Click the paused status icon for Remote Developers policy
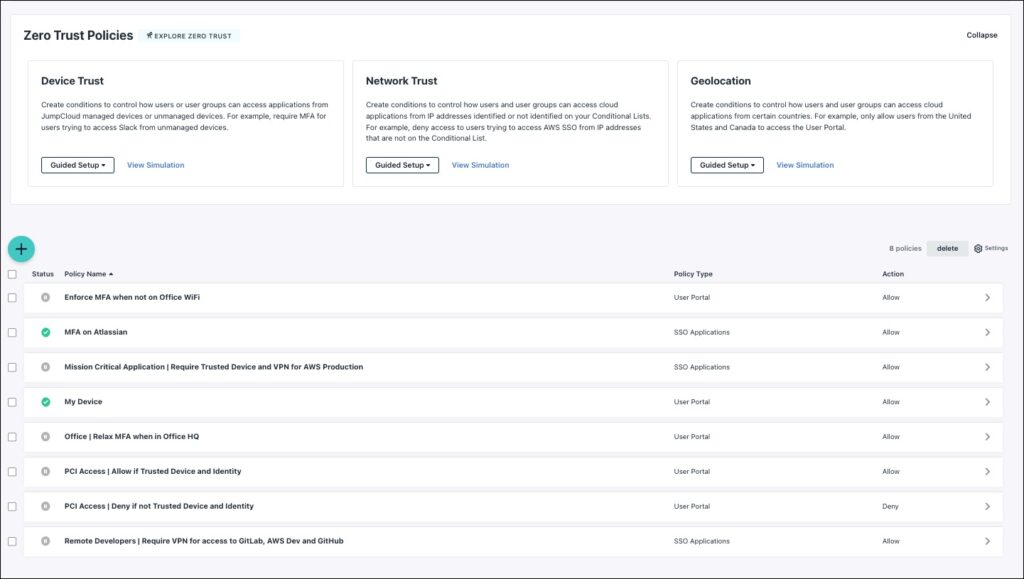Screen dimensions: 1024x579 pyautogui.click(x=45, y=541)
